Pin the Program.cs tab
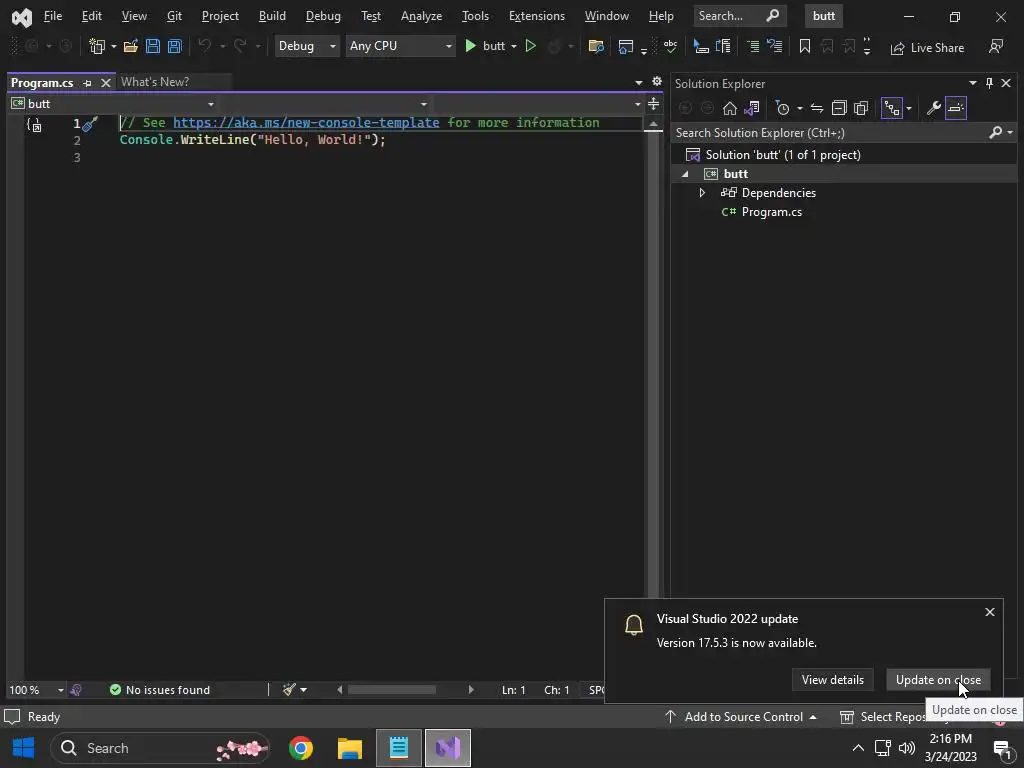 pyautogui.click(x=87, y=83)
